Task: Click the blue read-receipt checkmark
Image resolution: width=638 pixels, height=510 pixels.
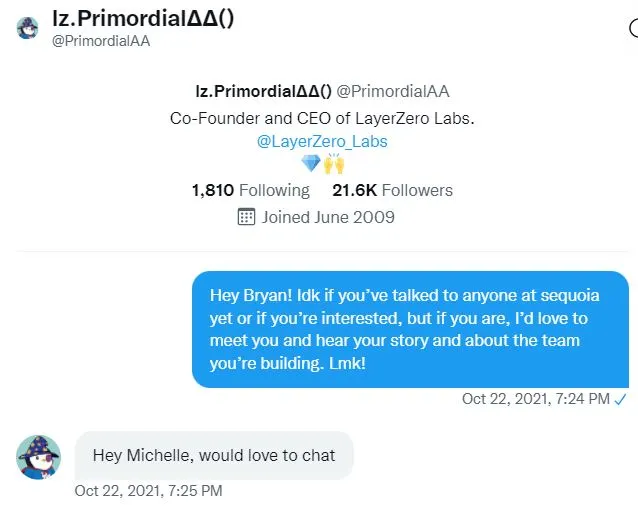Action: (621, 400)
